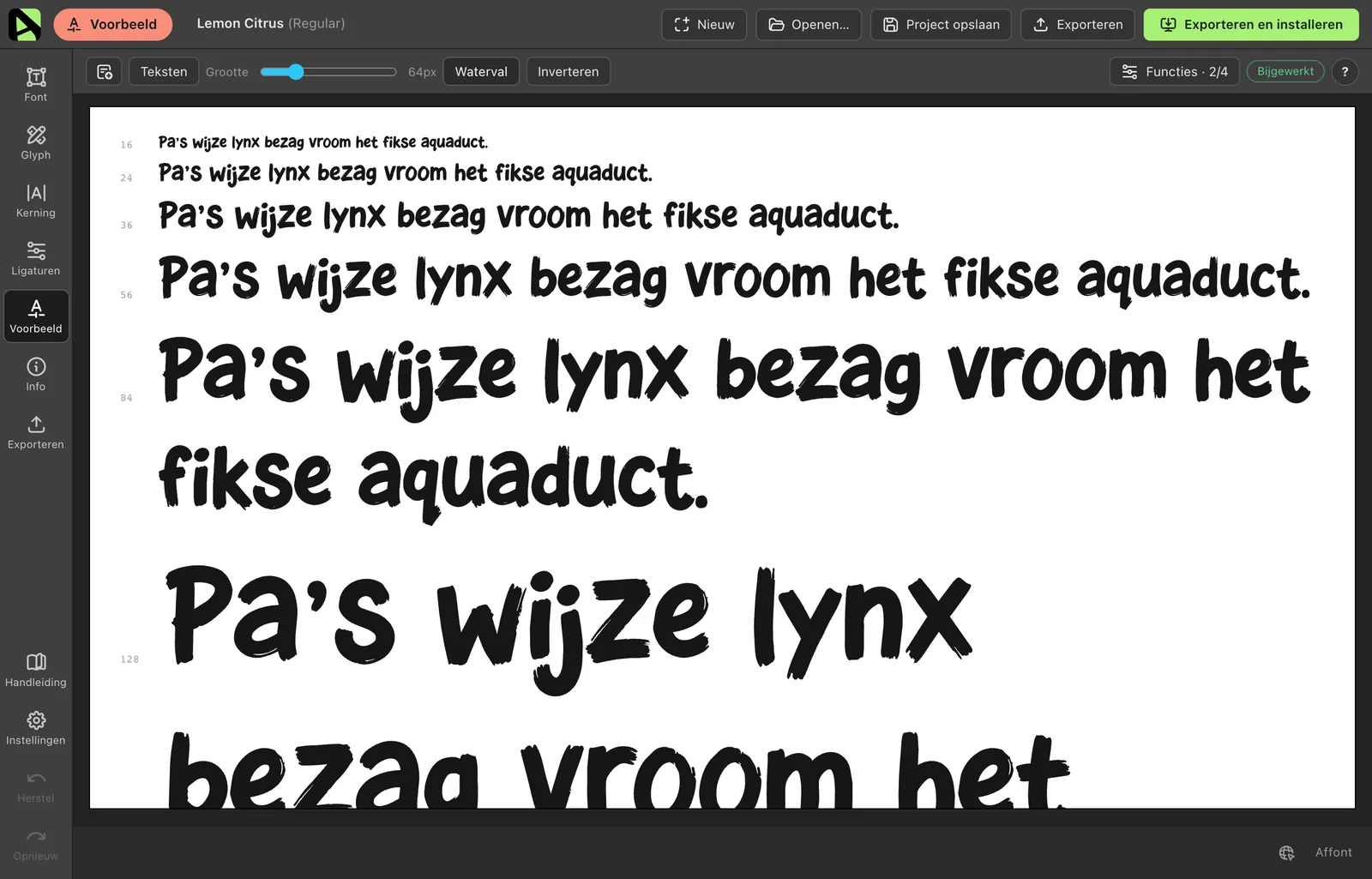Image resolution: width=1372 pixels, height=879 pixels.
Task: Click the 128 size label
Action: [x=129, y=659]
